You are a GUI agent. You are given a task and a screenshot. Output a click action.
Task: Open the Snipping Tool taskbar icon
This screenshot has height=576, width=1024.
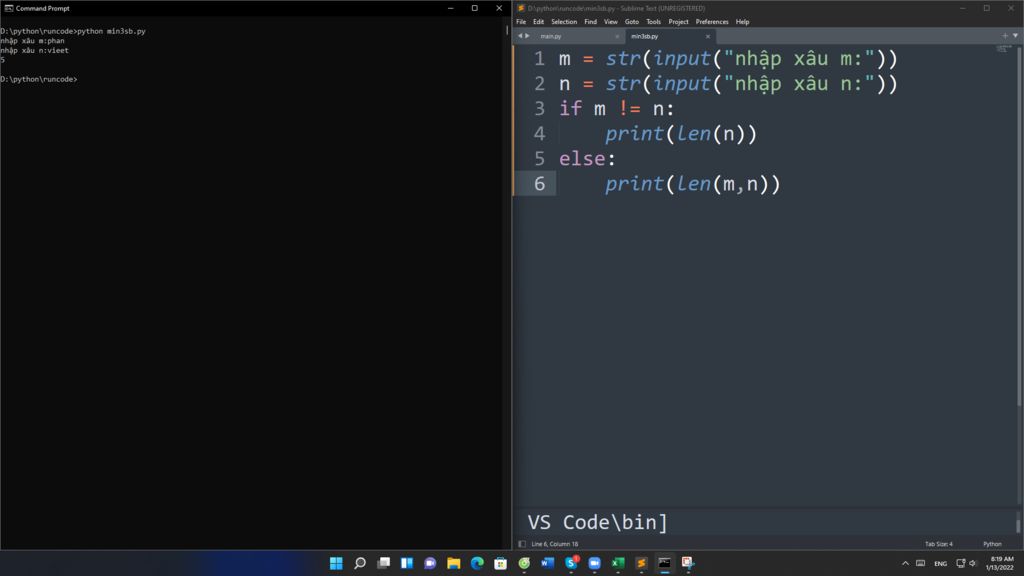click(688, 563)
